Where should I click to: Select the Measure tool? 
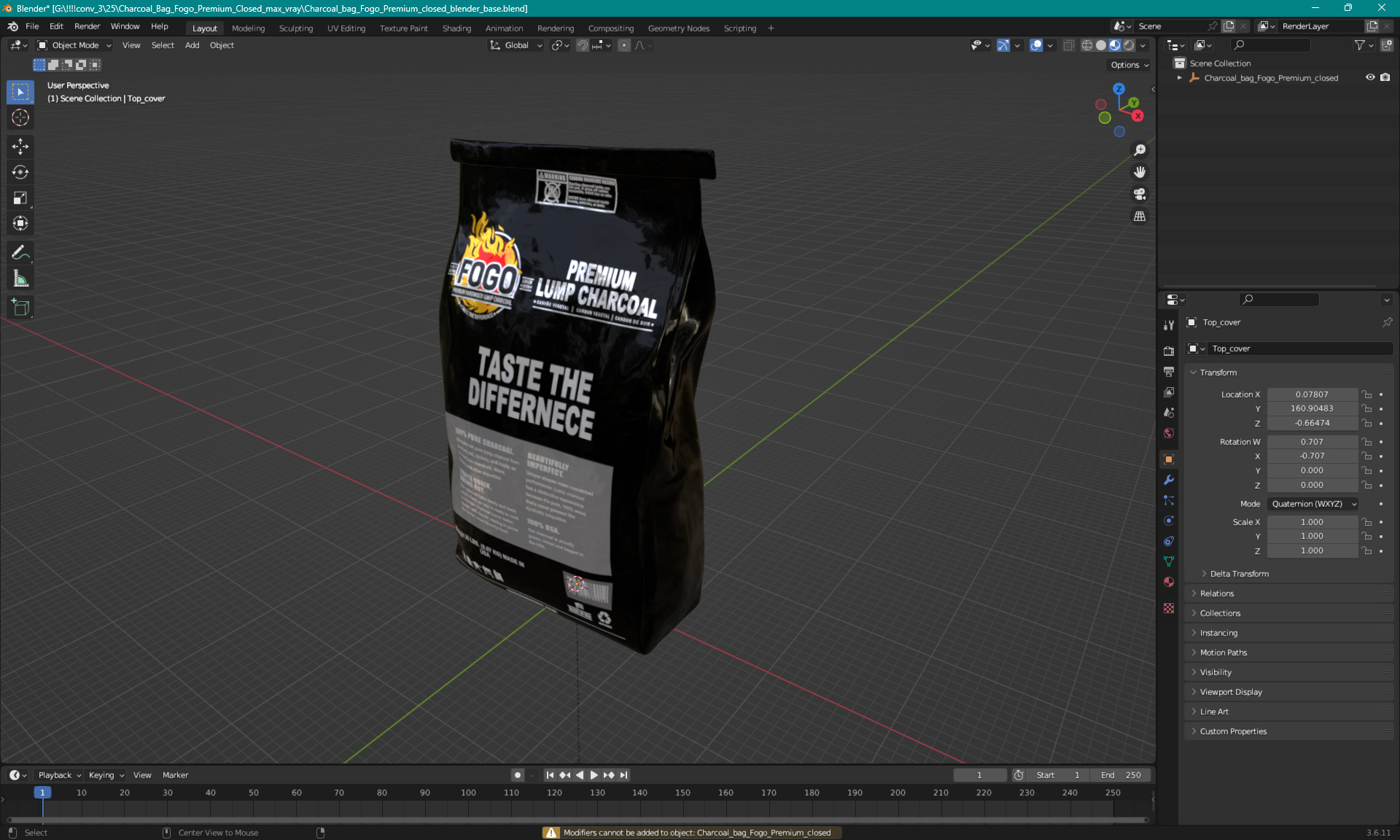pos(20,278)
